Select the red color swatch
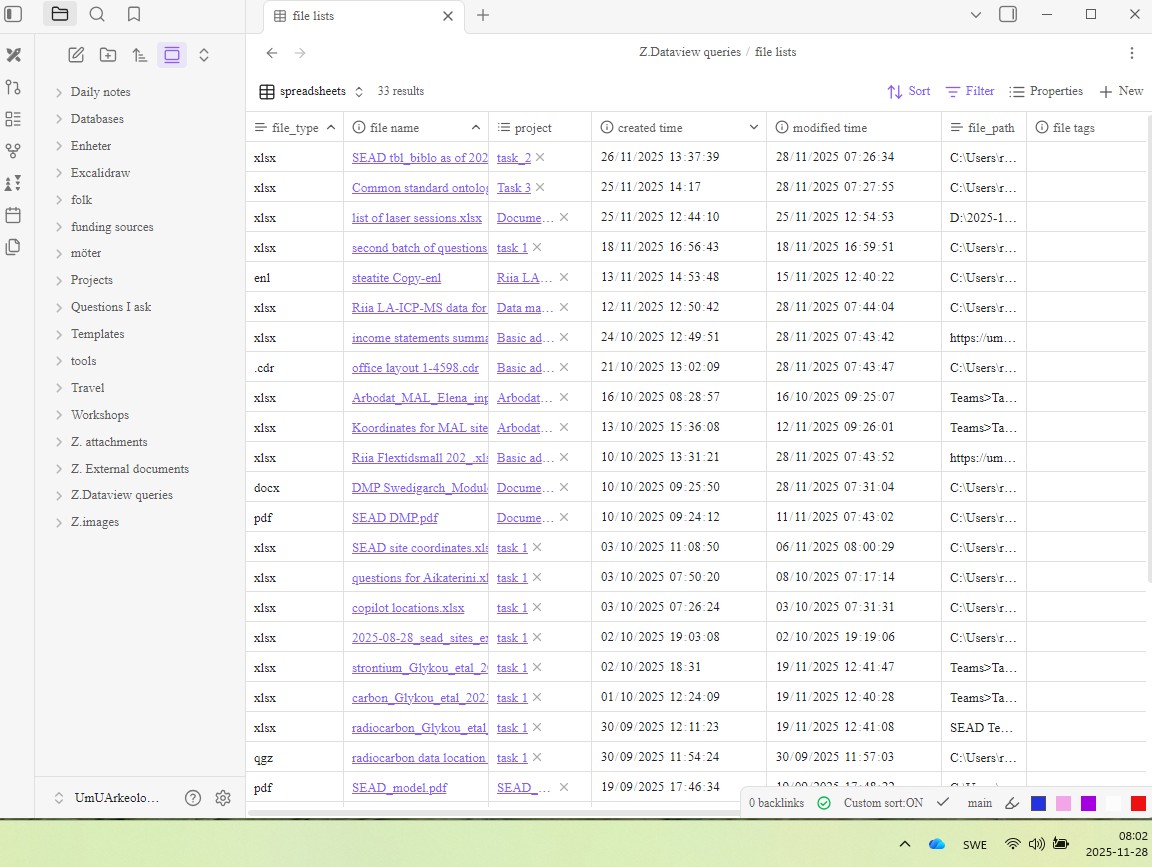1152x867 pixels. 1138,803
